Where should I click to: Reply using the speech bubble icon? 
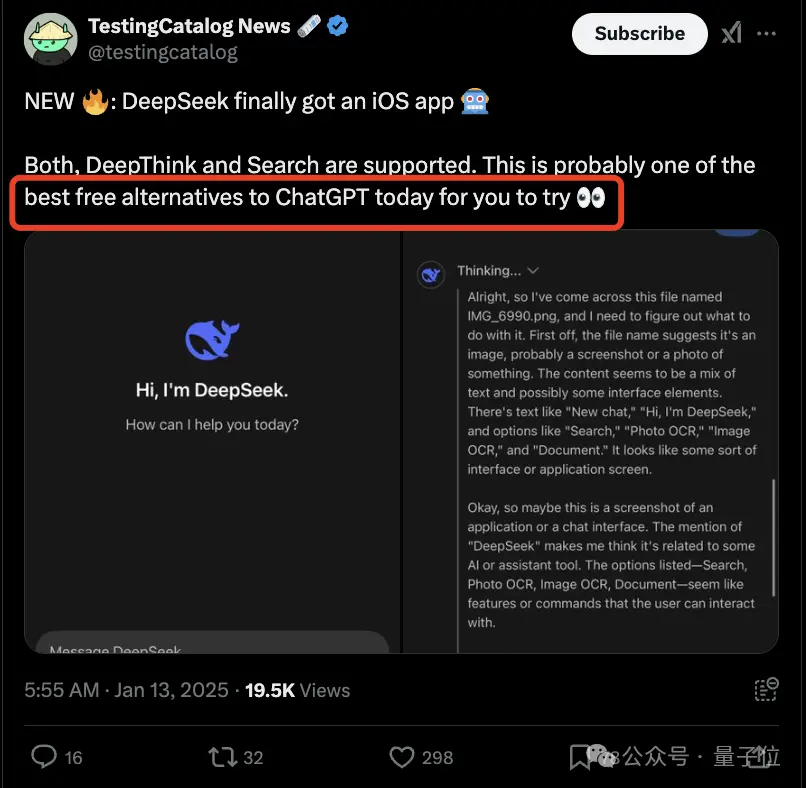click(x=43, y=757)
